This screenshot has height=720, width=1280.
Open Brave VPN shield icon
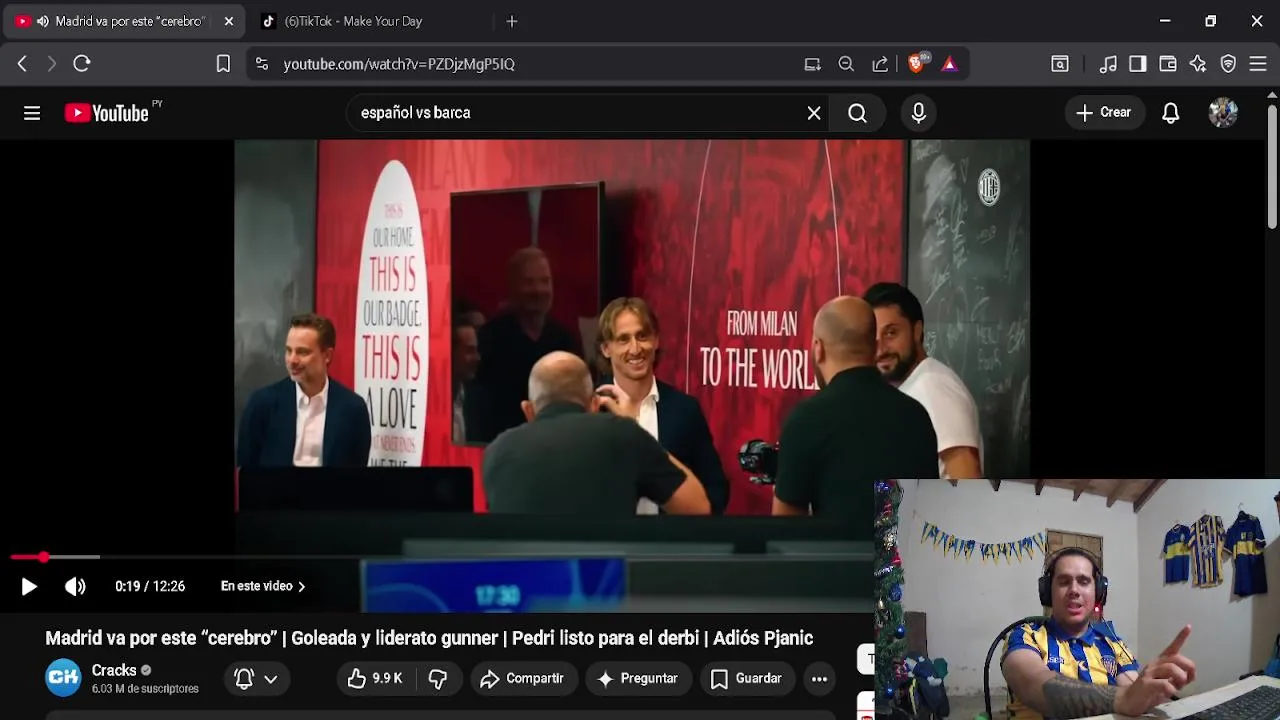tap(1228, 64)
